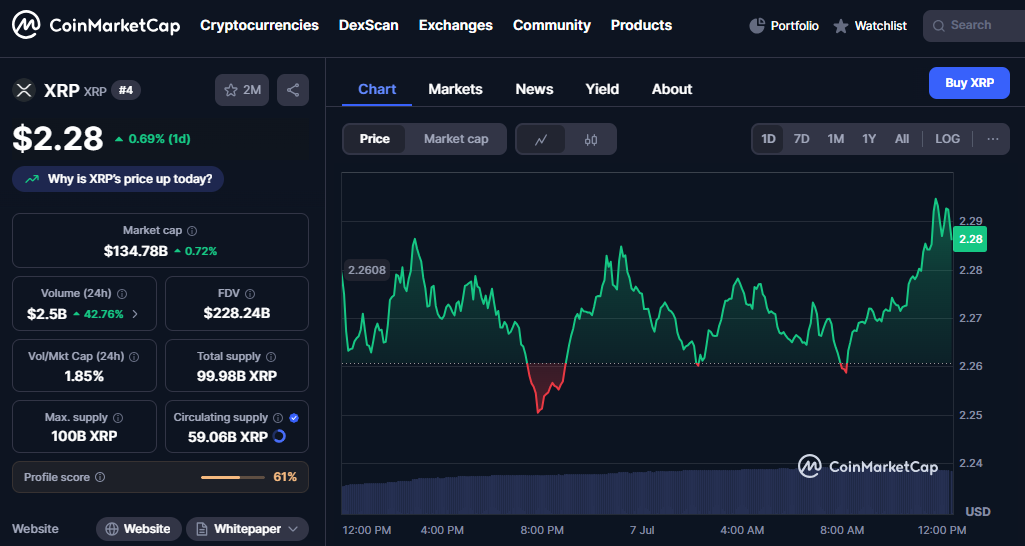The width and height of the screenshot is (1025, 546).
Task: Expand the Whitepaper dropdown chevron
Action: point(293,529)
